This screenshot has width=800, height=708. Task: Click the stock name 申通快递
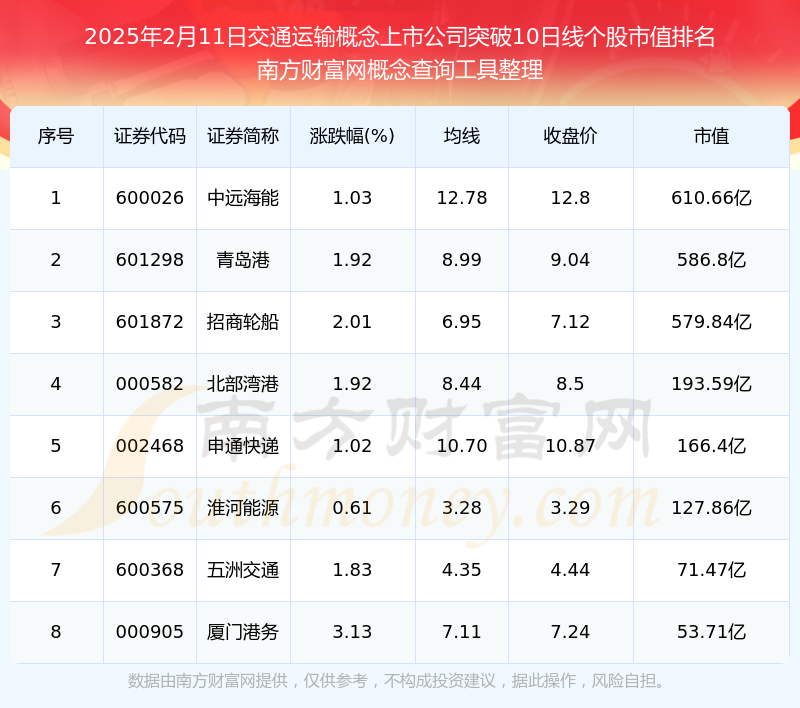pos(243,446)
